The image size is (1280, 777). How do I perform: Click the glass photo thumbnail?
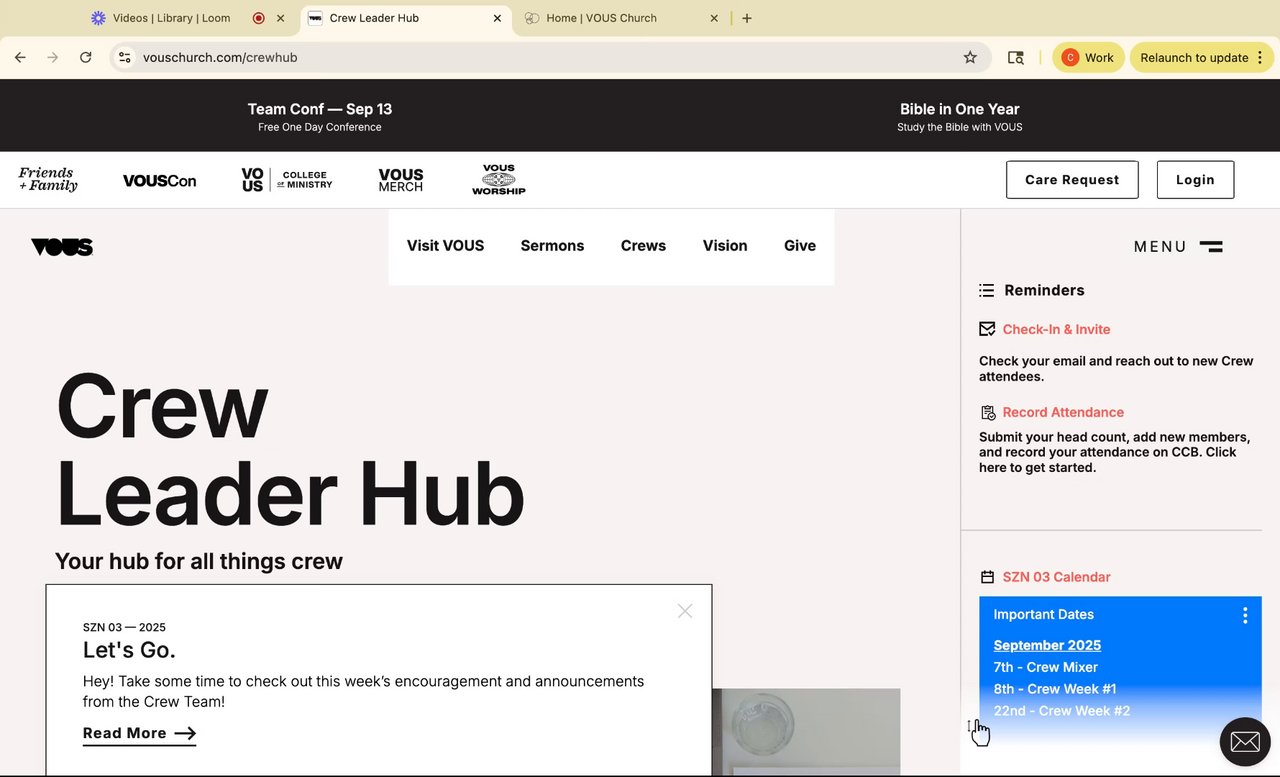(x=806, y=732)
